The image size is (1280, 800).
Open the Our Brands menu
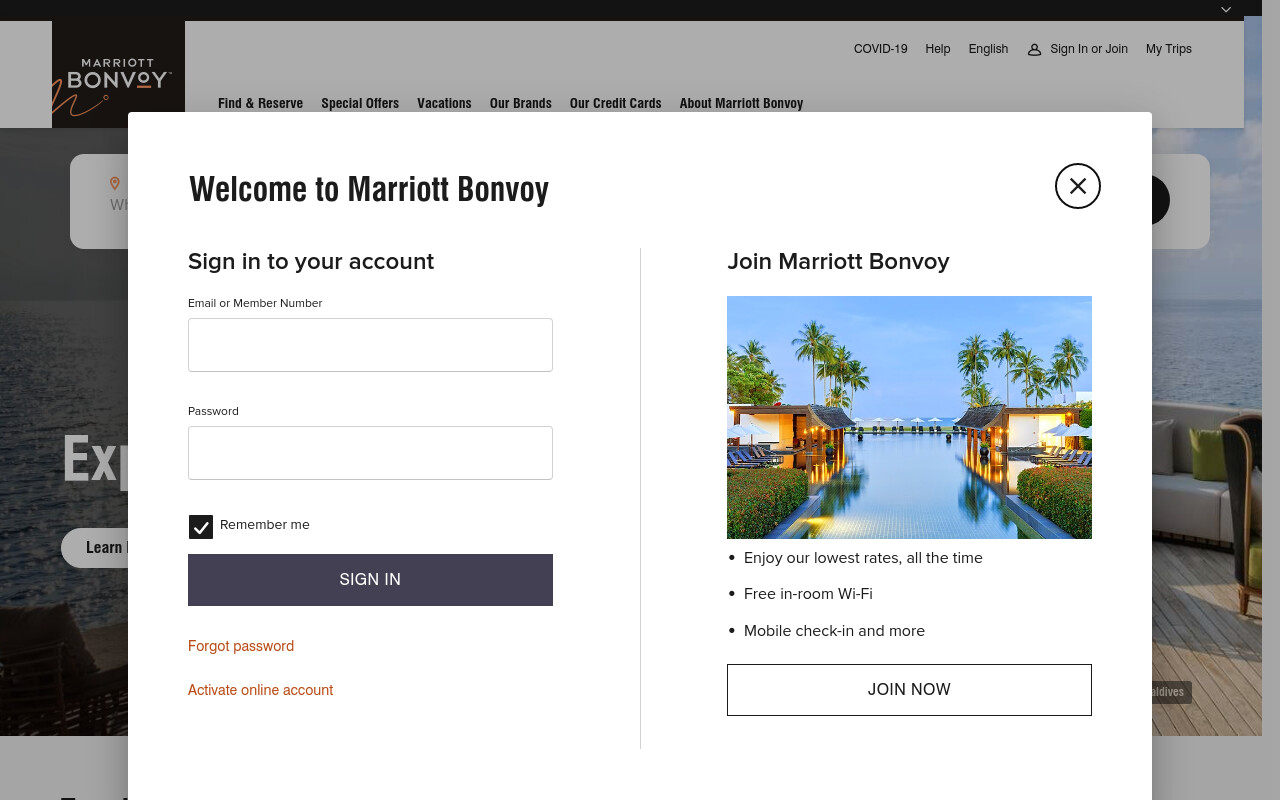click(x=520, y=103)
